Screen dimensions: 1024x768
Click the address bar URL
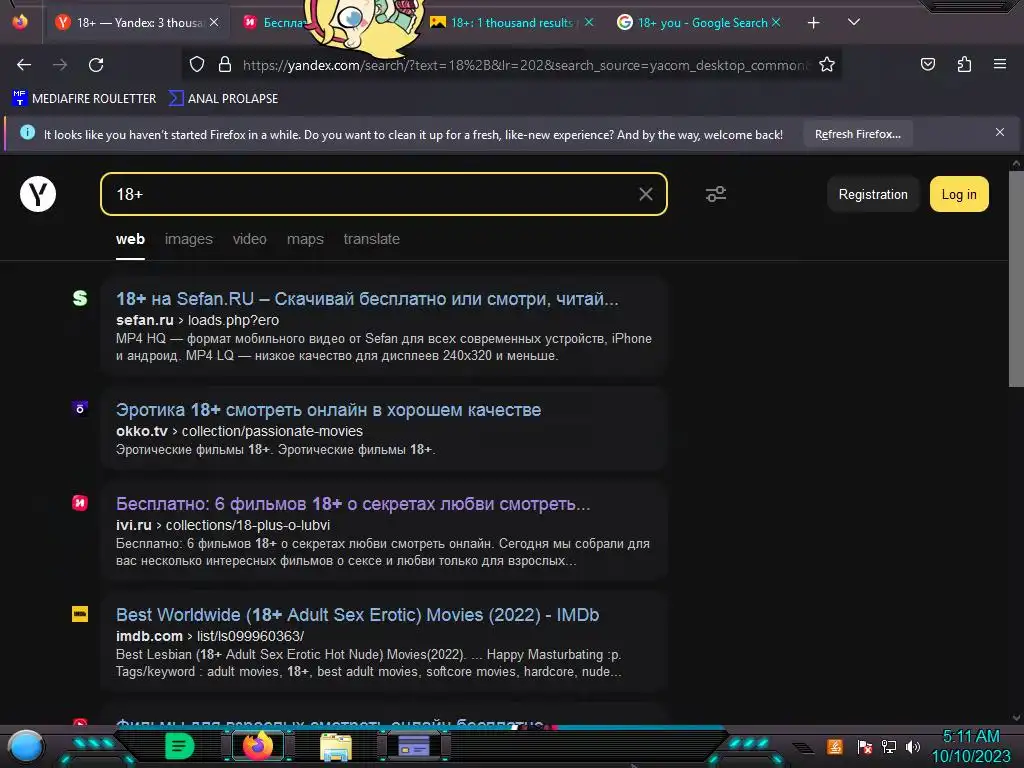coord(526,65)
